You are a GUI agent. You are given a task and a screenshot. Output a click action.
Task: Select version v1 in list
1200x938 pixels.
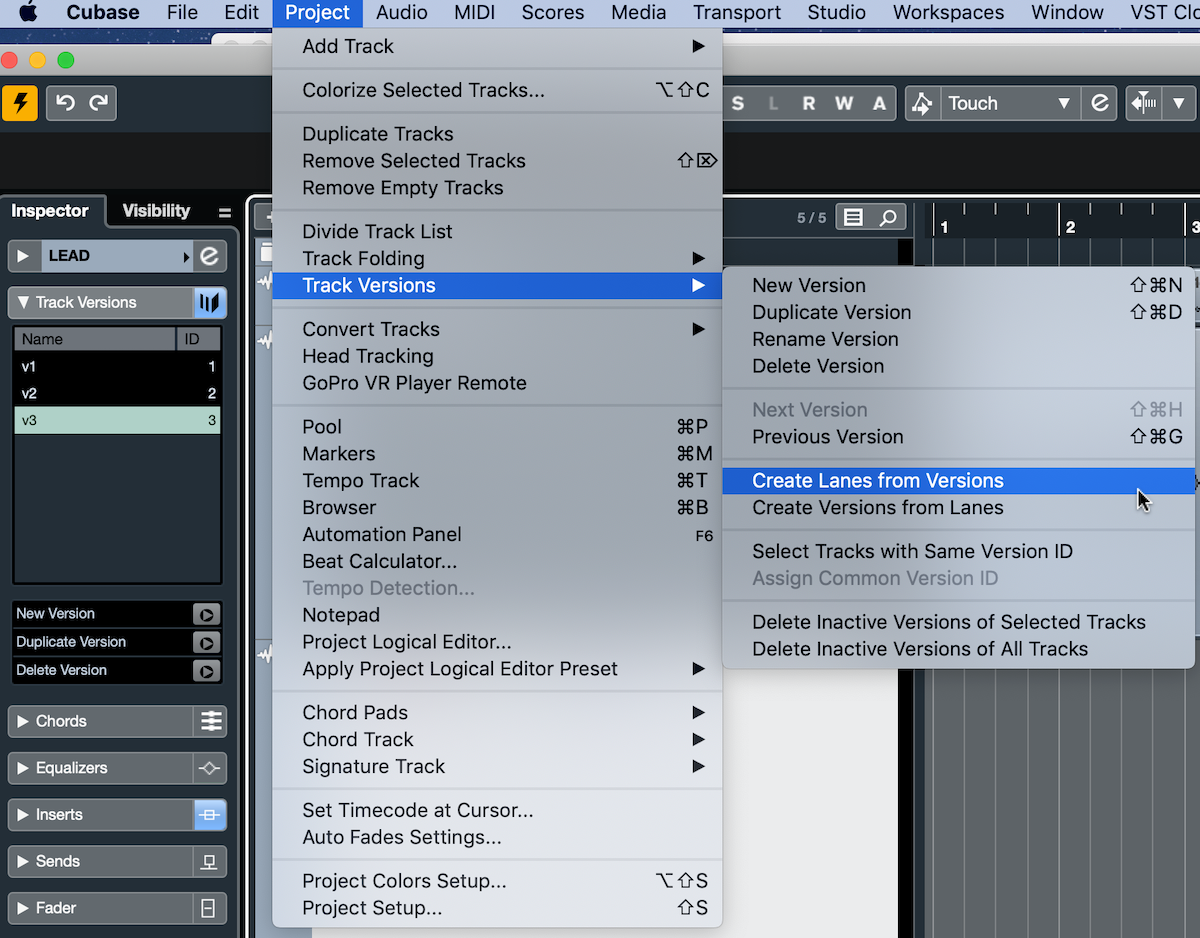click(x=117, y=367)
